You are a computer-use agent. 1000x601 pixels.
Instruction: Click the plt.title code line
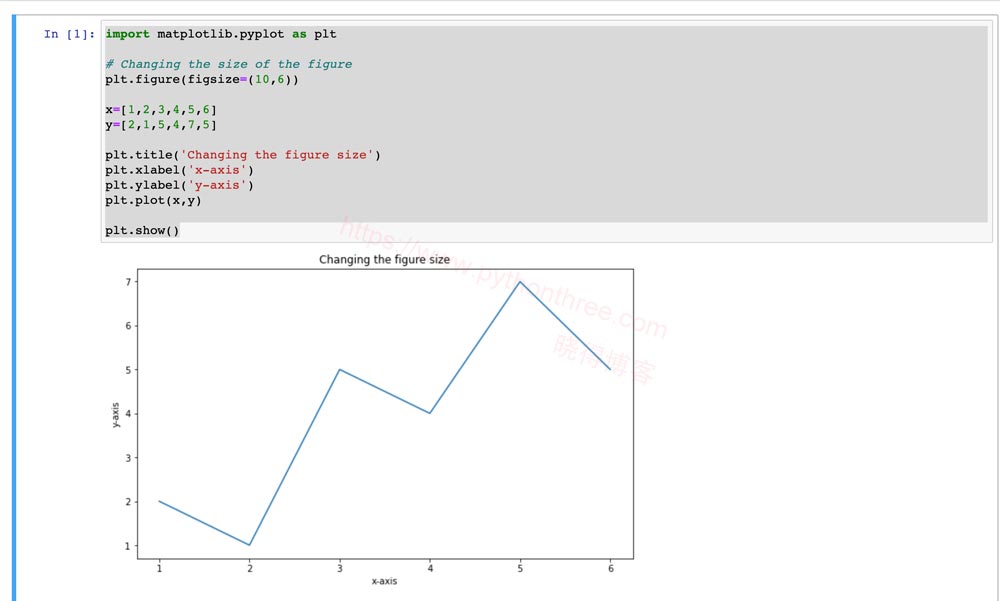[242, 155]
